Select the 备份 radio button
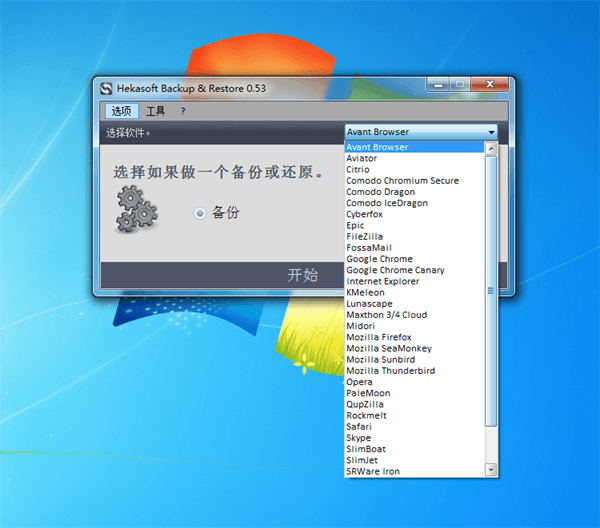Image resolution: width=600 pixels, height=528 pixels. pyautogui.click(x=201, y=213)
